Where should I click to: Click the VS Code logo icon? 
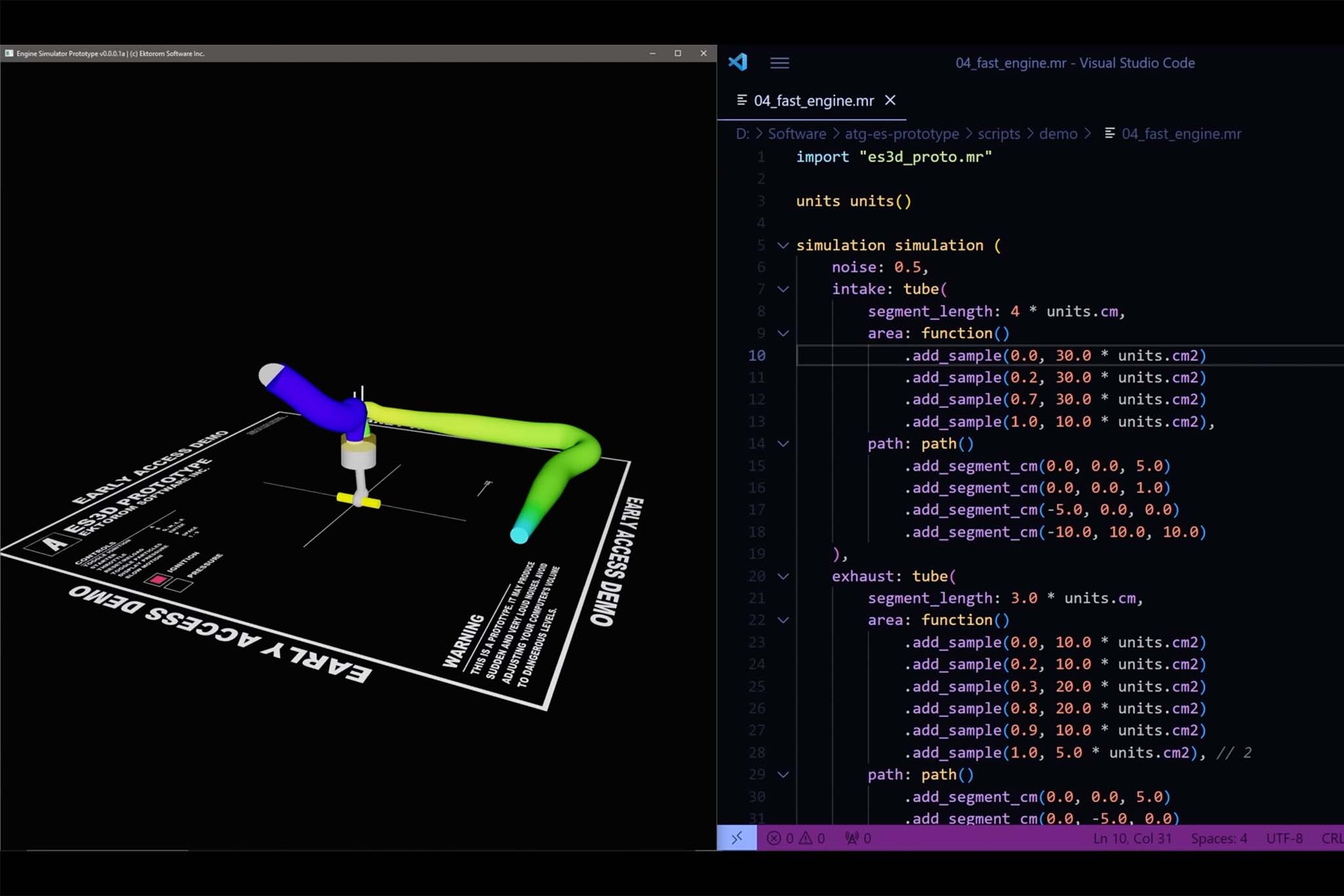(x=738, y=62)
